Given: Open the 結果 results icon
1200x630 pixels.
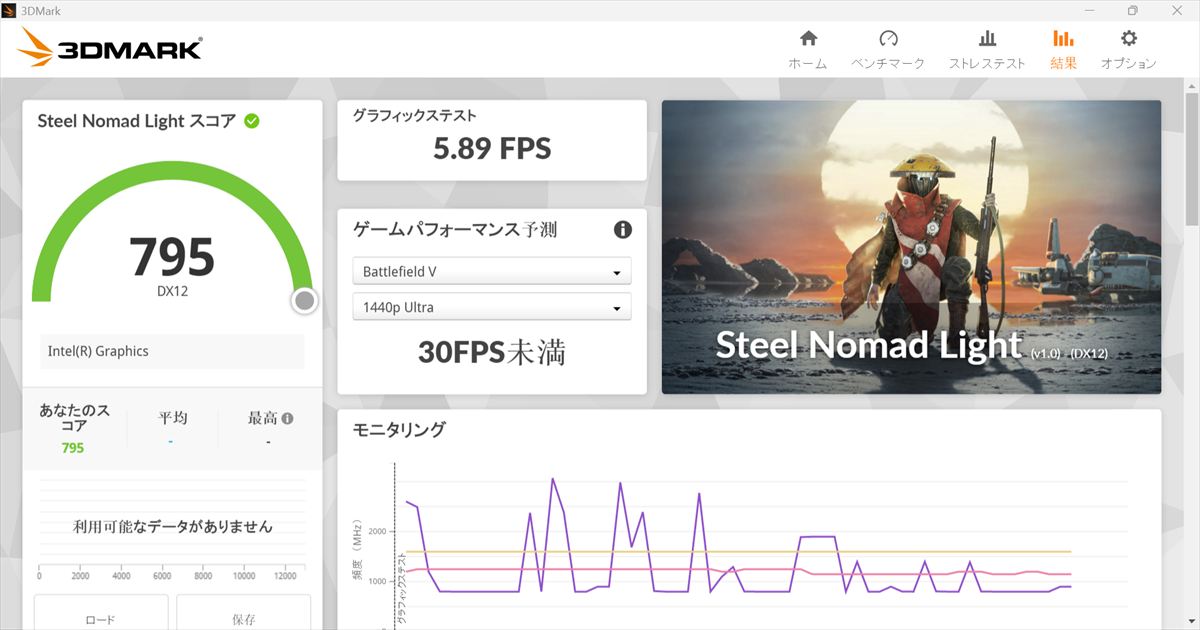Looking at the screenshot, I should [1063, 39].
